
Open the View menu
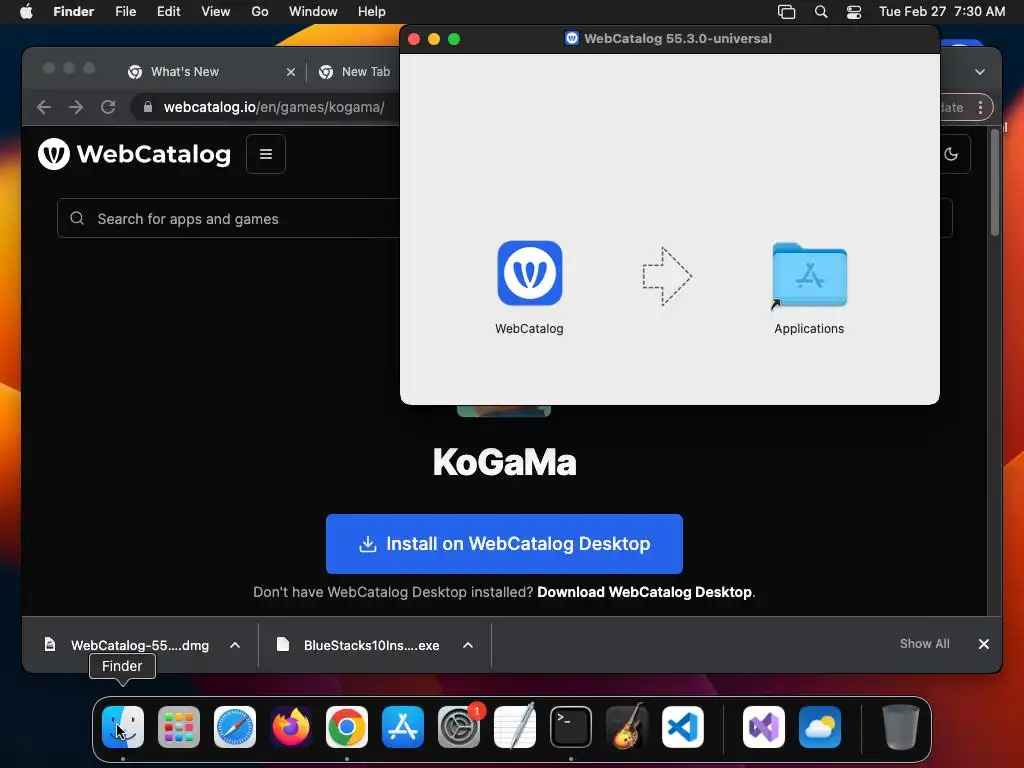(216, 12)
